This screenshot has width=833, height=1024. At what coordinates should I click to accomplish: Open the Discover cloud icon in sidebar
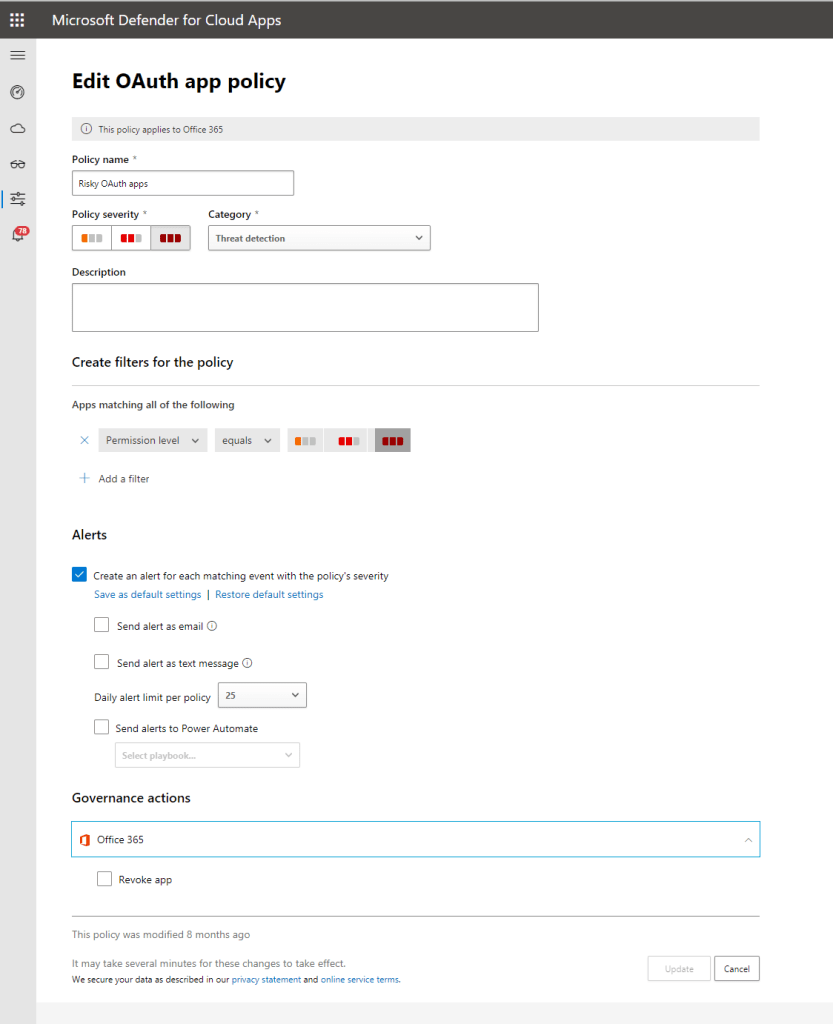[x=17, y=128]
